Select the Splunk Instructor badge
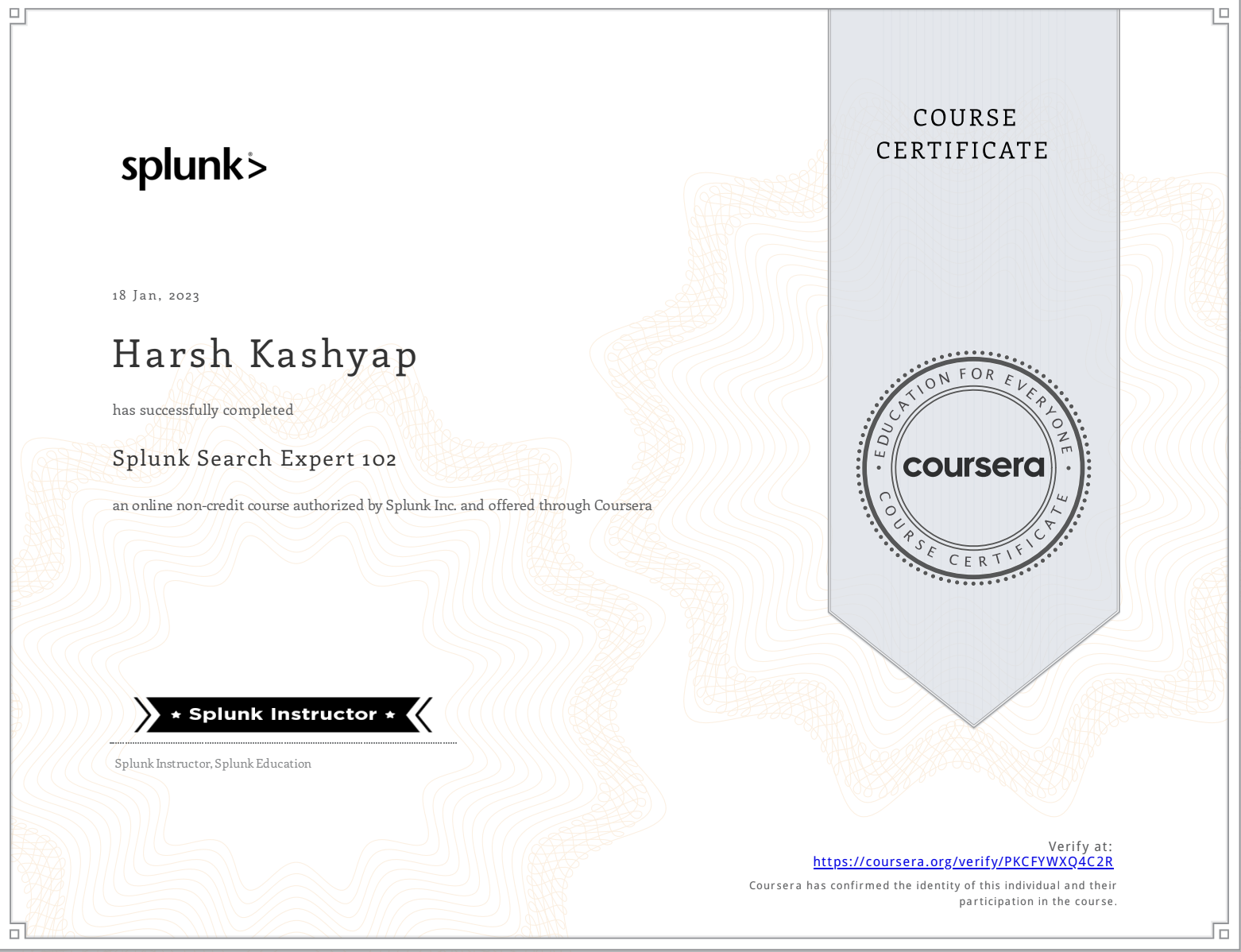The width and height of the screenshot is (1241, 952). tap(282, 714)
